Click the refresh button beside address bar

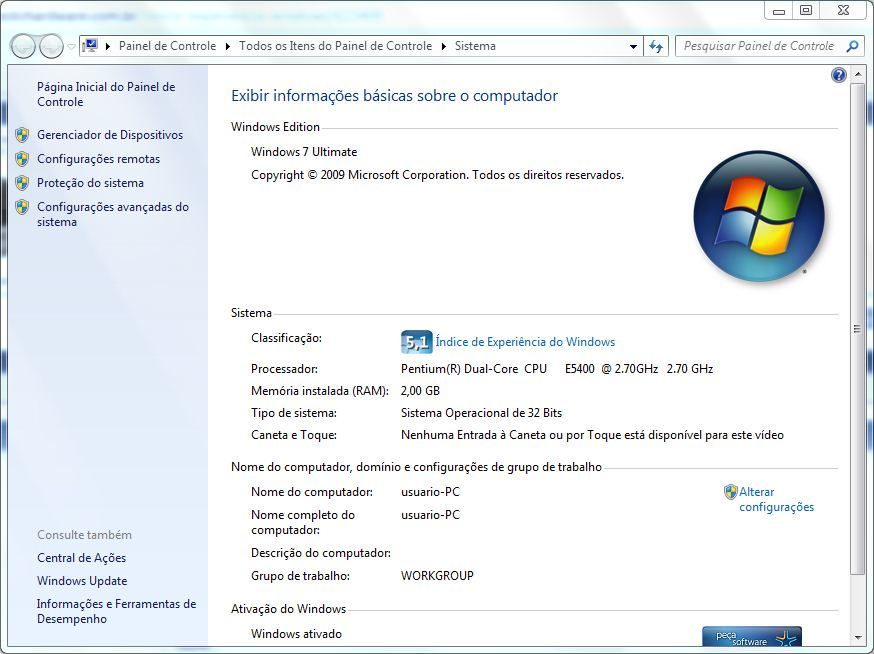tap(656, 46)
